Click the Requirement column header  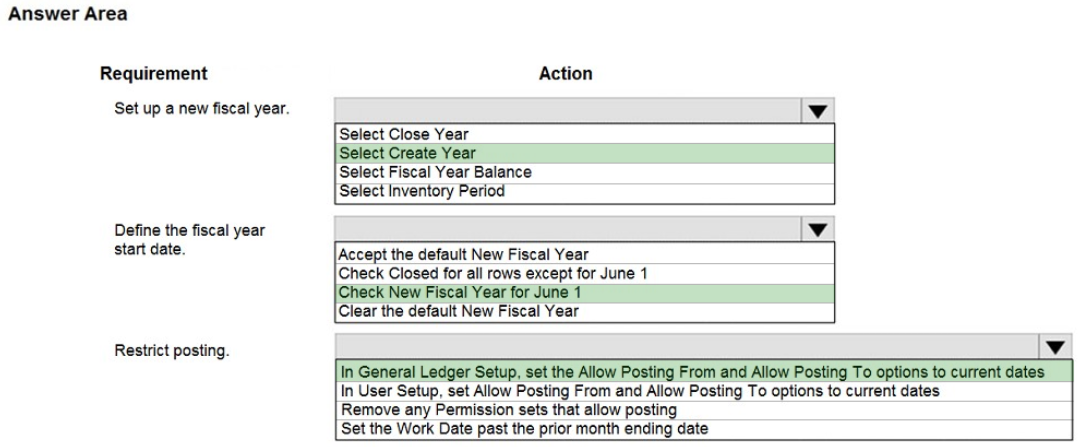[154, 73]
